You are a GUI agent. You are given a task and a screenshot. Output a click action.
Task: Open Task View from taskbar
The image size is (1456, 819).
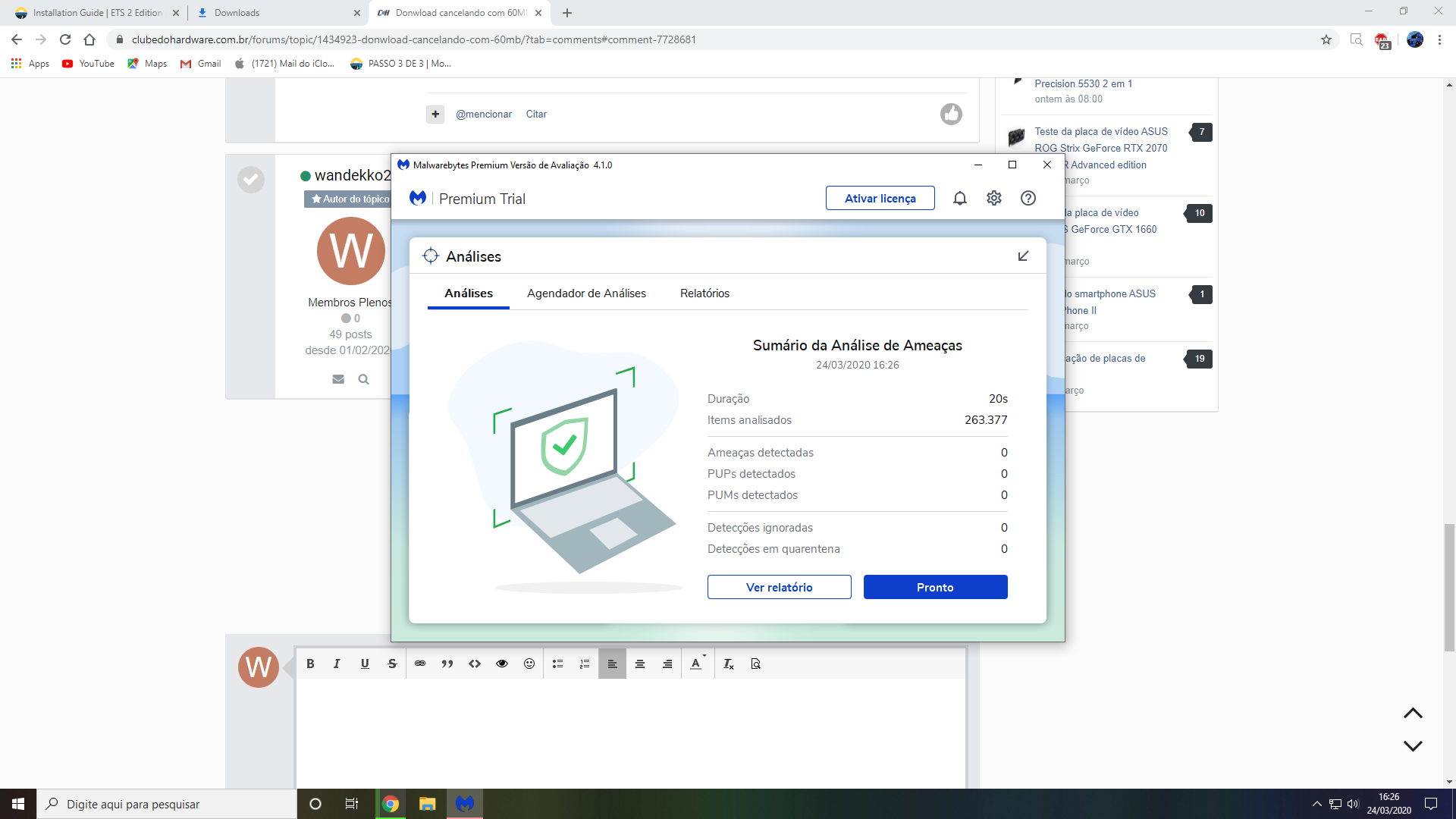pyautogui.click(x=351, y=804)
